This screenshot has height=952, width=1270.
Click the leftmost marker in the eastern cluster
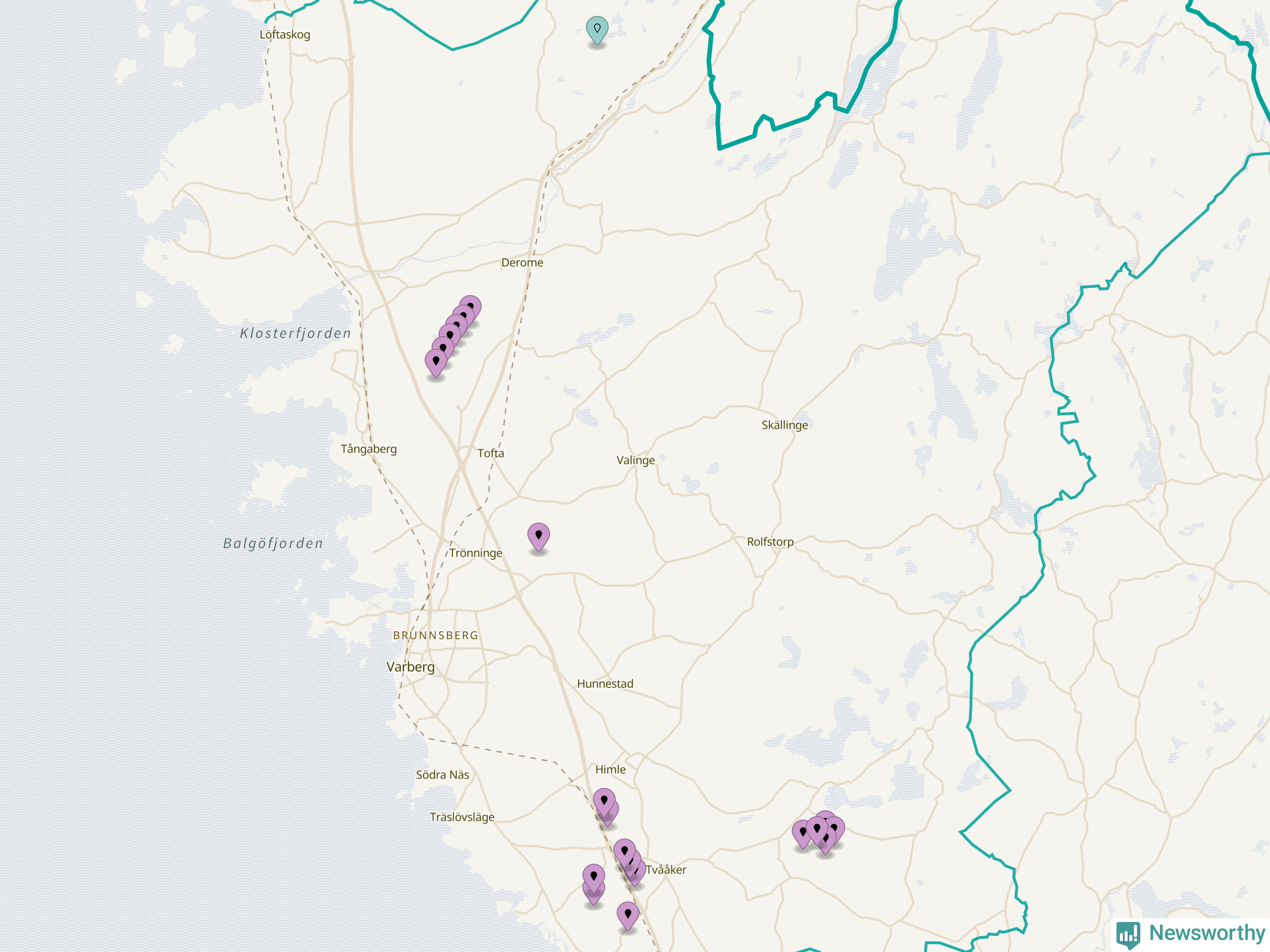[802, 833]
